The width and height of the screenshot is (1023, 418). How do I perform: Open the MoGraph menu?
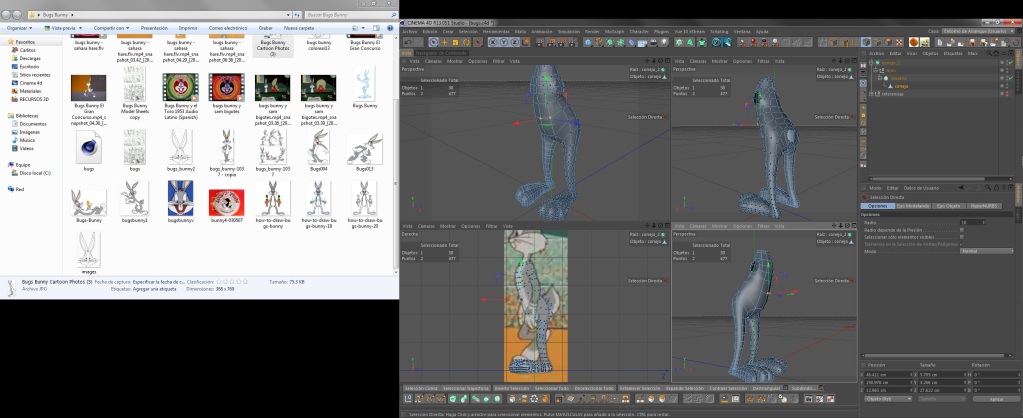pos(614,31)
